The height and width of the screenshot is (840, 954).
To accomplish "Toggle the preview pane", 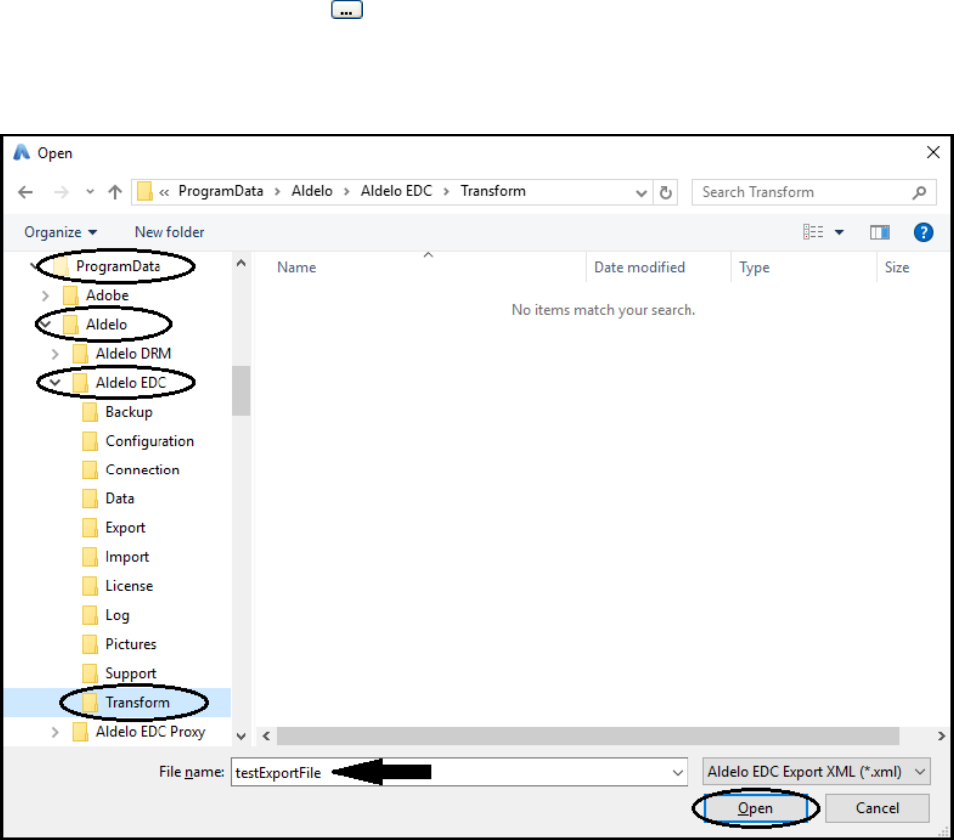I will pyautogui.click(x=880, y=232).
